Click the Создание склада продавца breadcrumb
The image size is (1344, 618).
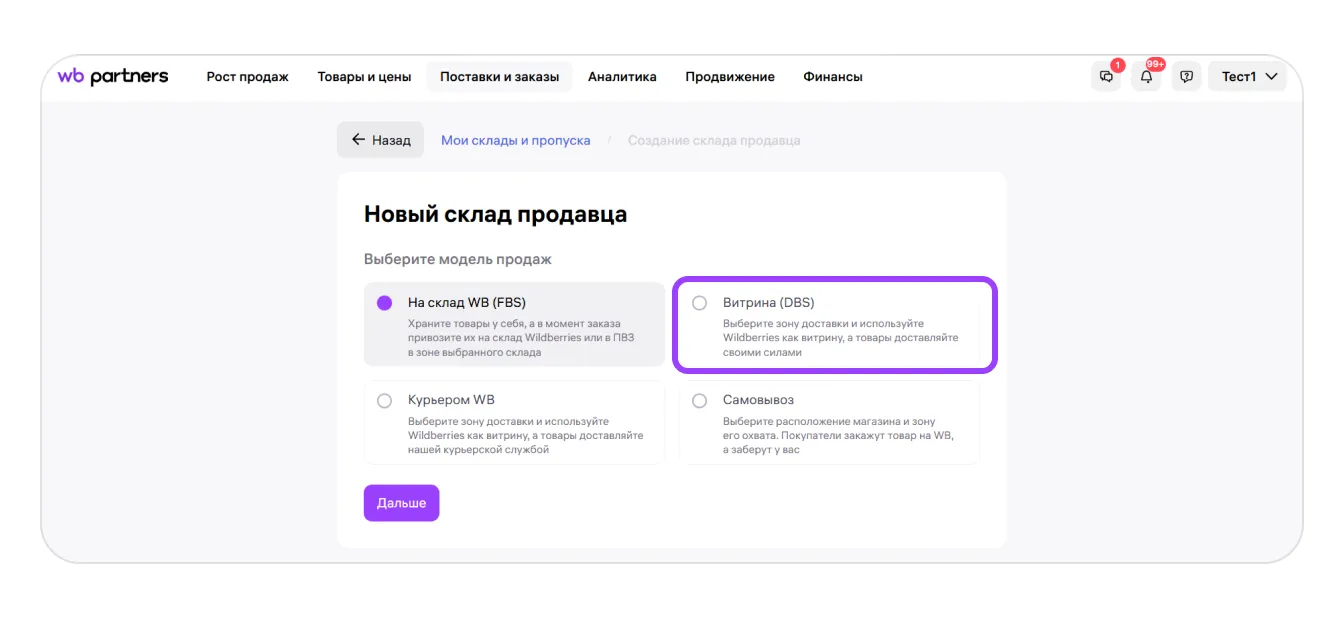coord(713,141)
